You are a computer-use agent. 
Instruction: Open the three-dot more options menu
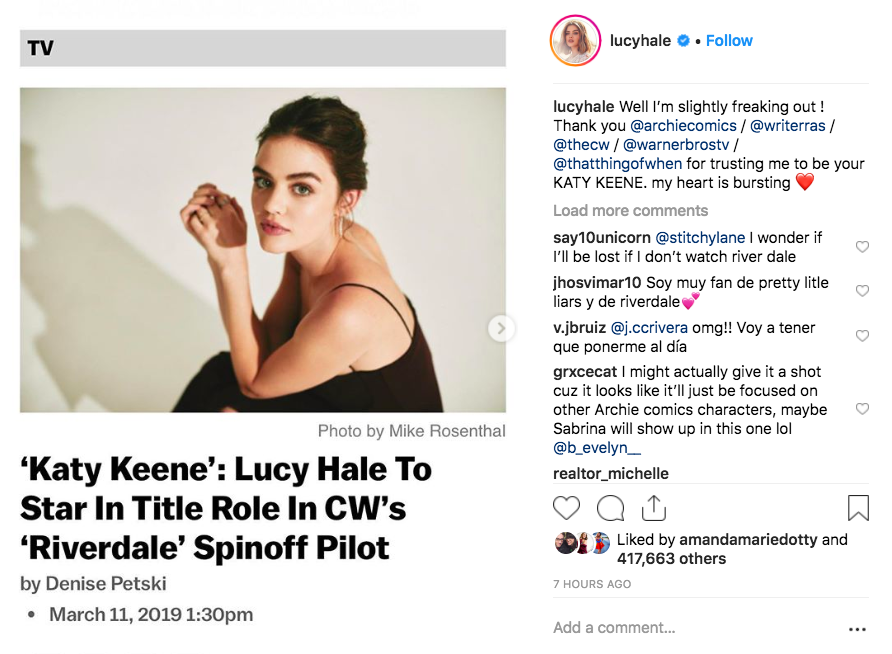click(857, 629)
